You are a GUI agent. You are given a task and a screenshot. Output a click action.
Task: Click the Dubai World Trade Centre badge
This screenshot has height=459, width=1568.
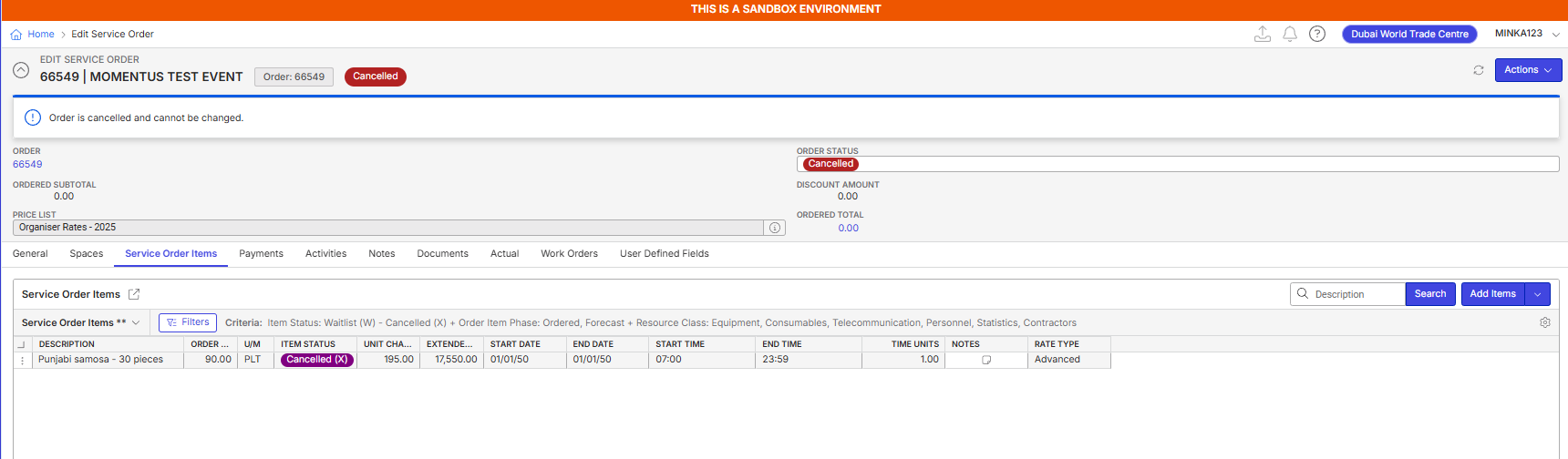(x=1409, y=34)
